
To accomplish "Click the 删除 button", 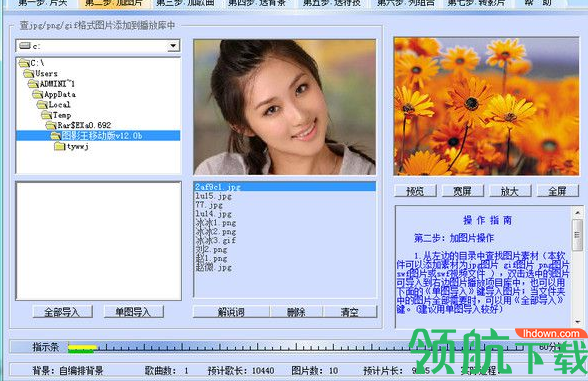I will tap(296, 312).
